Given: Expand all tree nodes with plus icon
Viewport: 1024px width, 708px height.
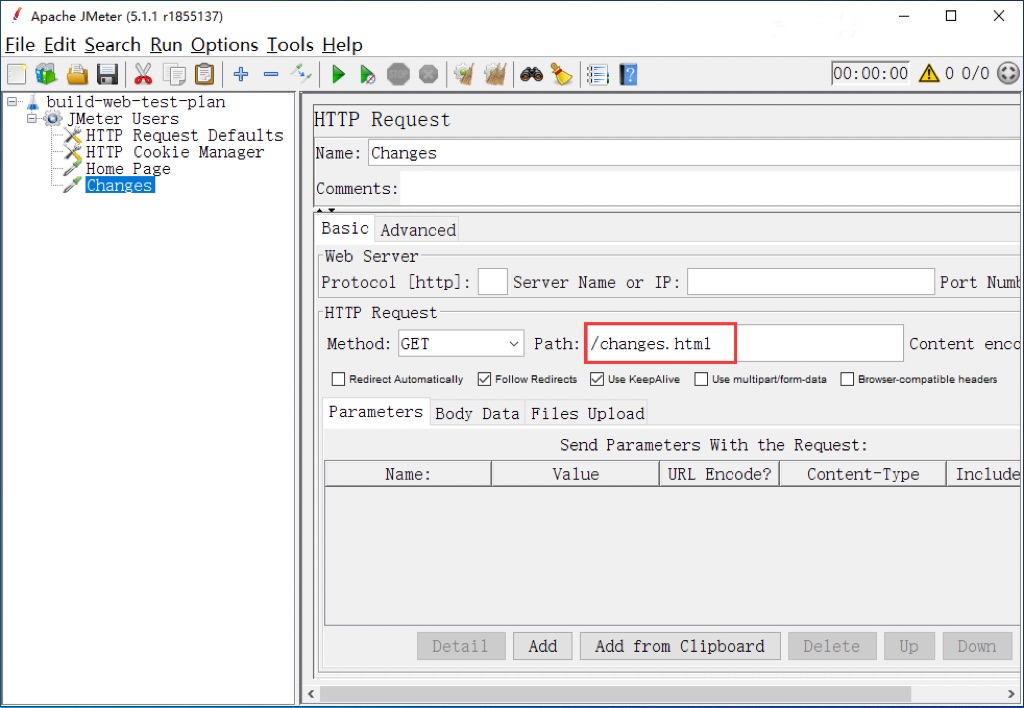Looking at the screenshot, I should [x=241, y=74].
